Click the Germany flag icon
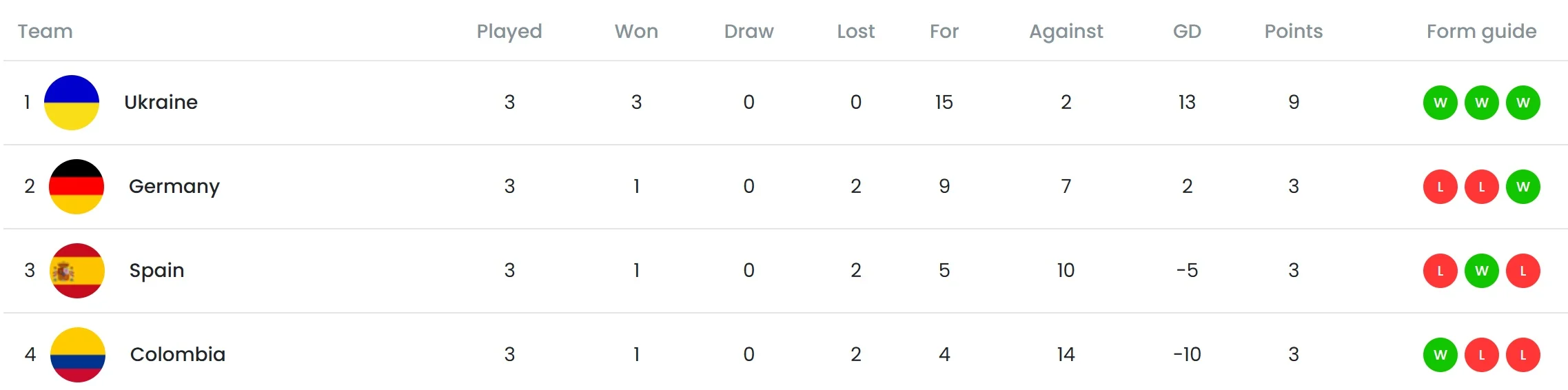Image resolution: width=1568 pixels, height=390 pixels. pyautogui.click(x=77, y=187)
